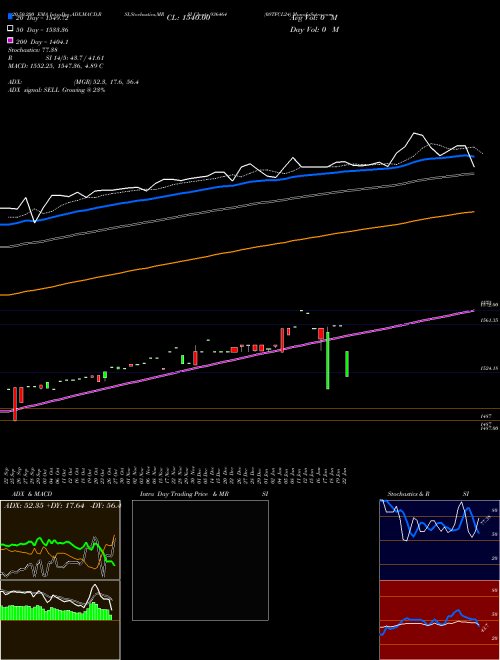Click the 'ADX: 52.35 +DY: 17.64' header
Image resolution: width=500 pixels, height=660 pixels.
point(44,506)
